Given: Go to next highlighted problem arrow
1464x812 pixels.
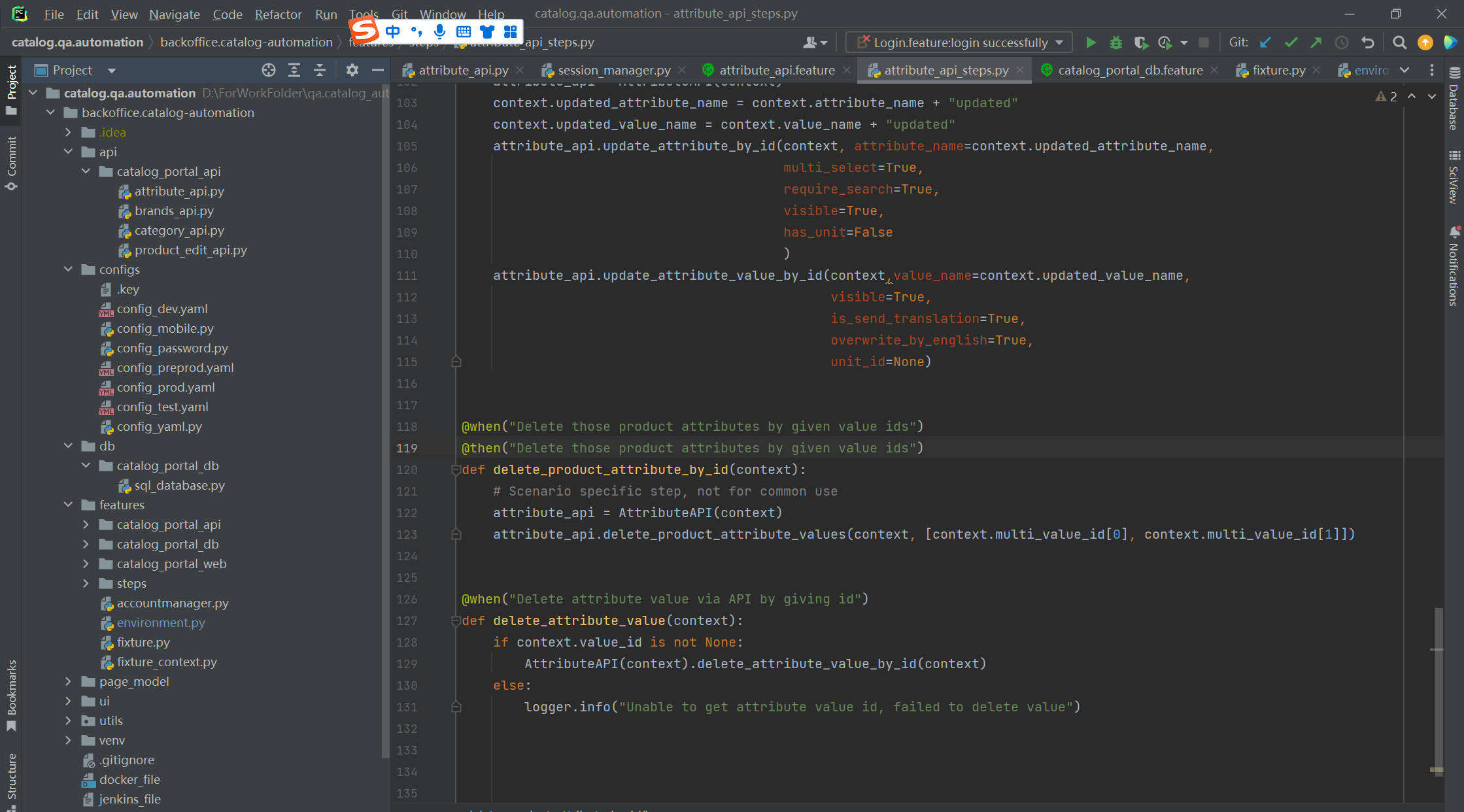Looking at the screenshot, I should 1432,96.
